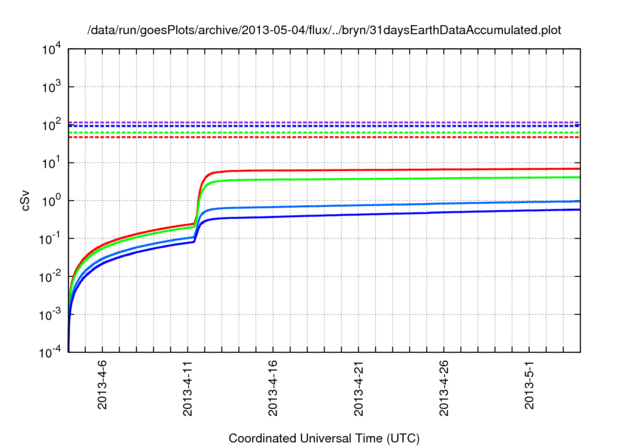Image resolution: width=640 pixels, height=448 pixels.
Task: Click the plot file path title
Action: coord(324,30)
